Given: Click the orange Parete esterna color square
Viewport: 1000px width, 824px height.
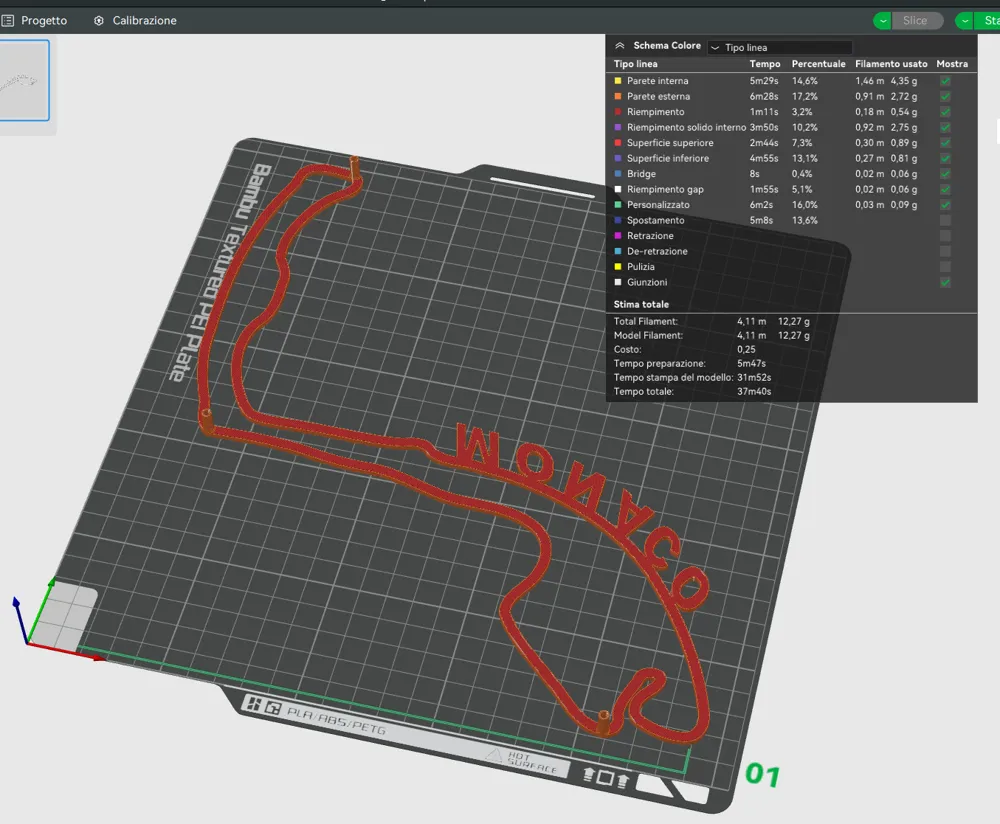Looking at the screenshot, I should click(x=617, y=96).
